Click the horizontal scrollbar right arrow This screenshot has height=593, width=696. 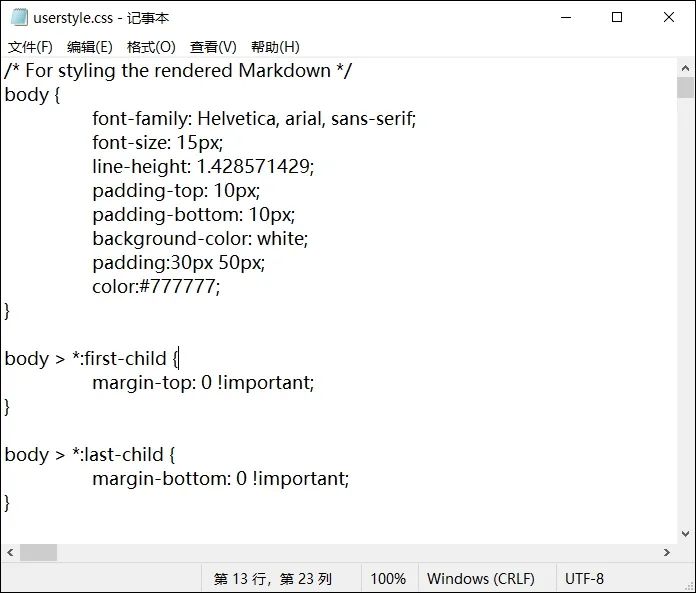(667, 552)
